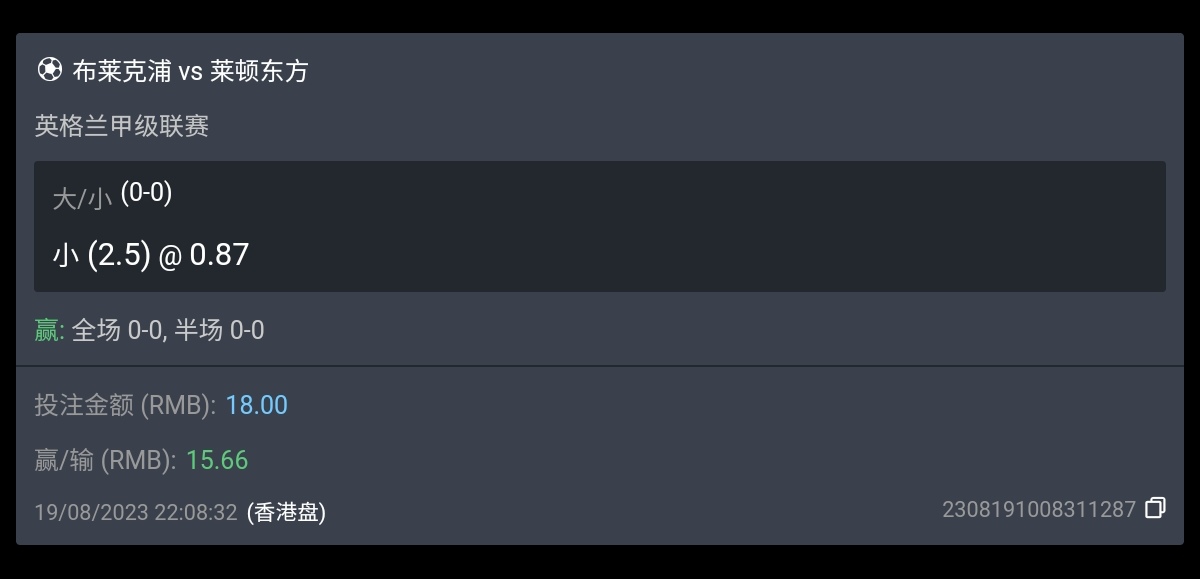Select the 15.66 winnings amount
The height and width of the screenshot is (579, 1200).
click(x=217, y=460)
